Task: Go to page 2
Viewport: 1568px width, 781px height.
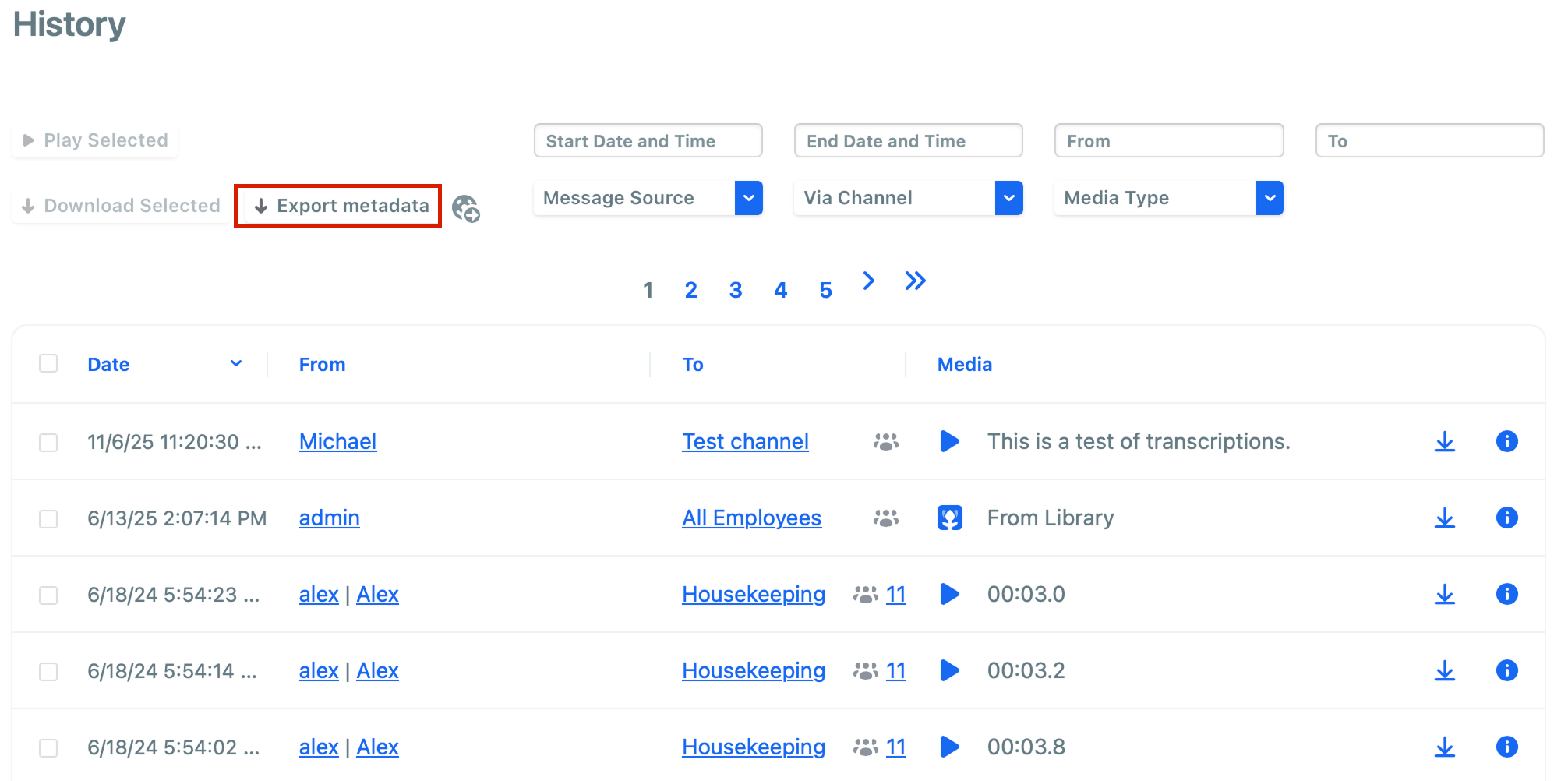Action: [x=690, y=290]
